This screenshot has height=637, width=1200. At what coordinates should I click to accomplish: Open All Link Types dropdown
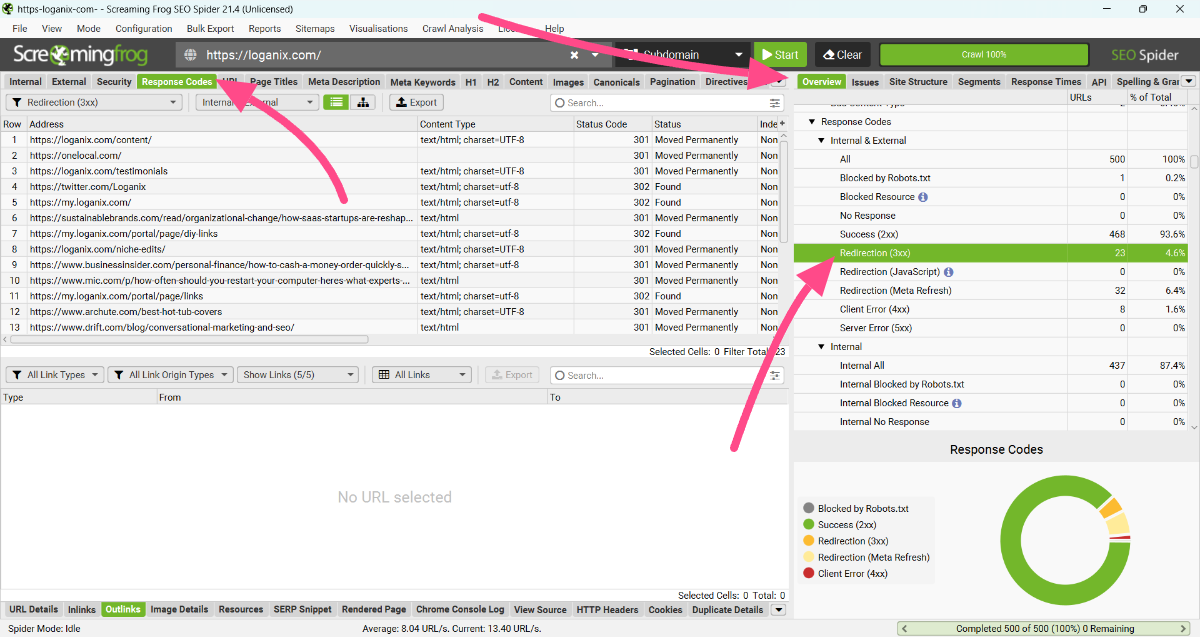pyautogui.click(x=55, y=375)
